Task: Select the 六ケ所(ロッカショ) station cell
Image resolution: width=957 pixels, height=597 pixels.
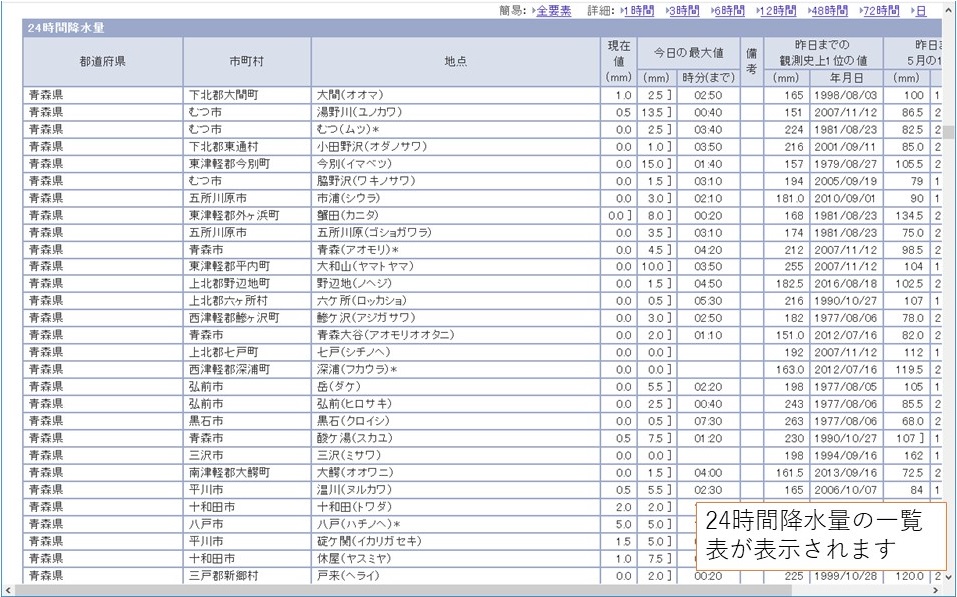Action: point(455,300)
